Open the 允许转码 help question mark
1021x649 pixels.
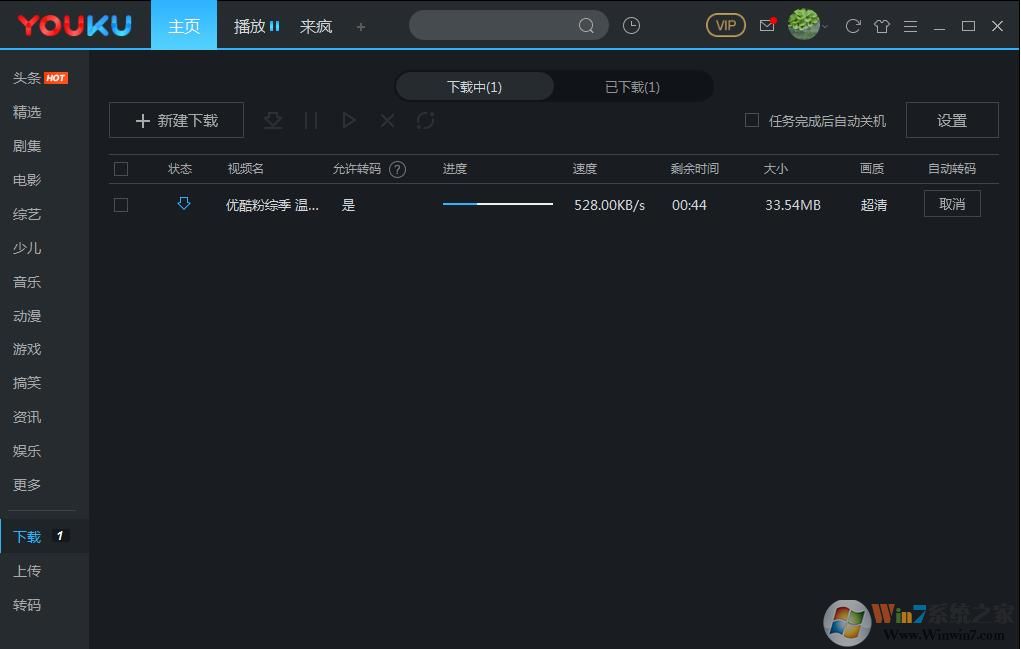click(x=397, y=168)
